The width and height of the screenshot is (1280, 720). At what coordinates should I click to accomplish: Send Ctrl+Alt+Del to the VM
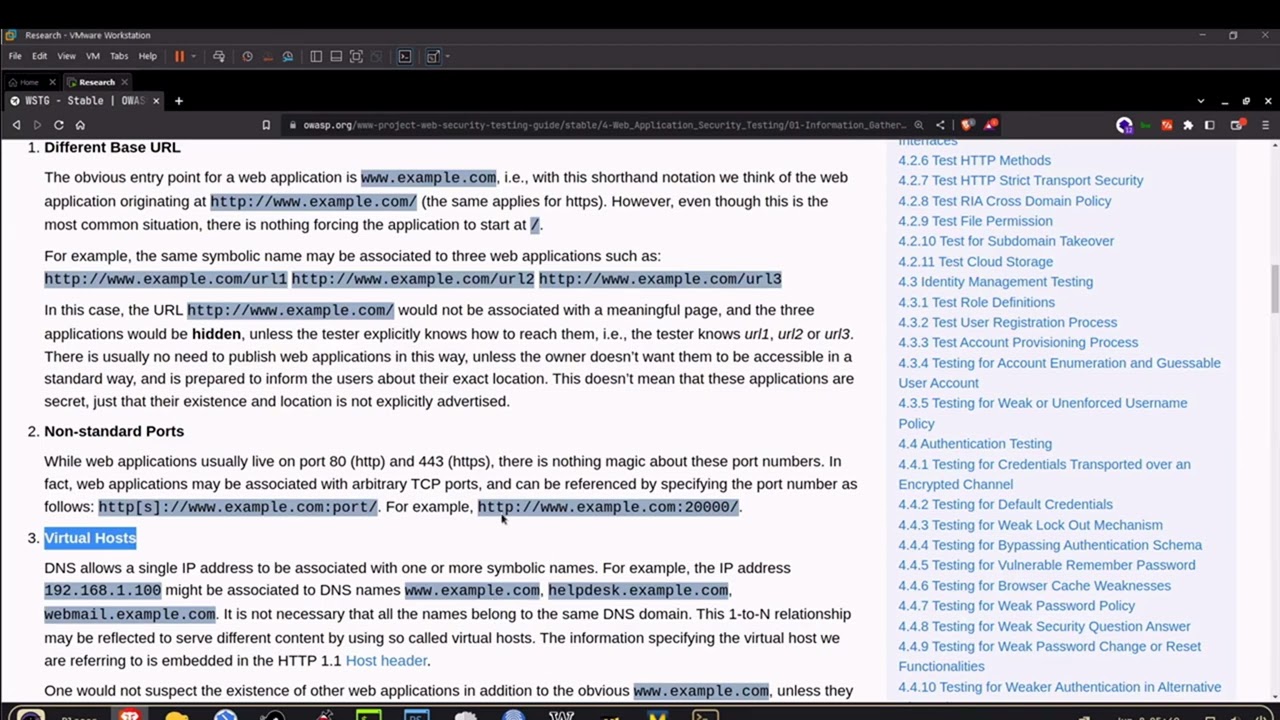pos(219,56)
